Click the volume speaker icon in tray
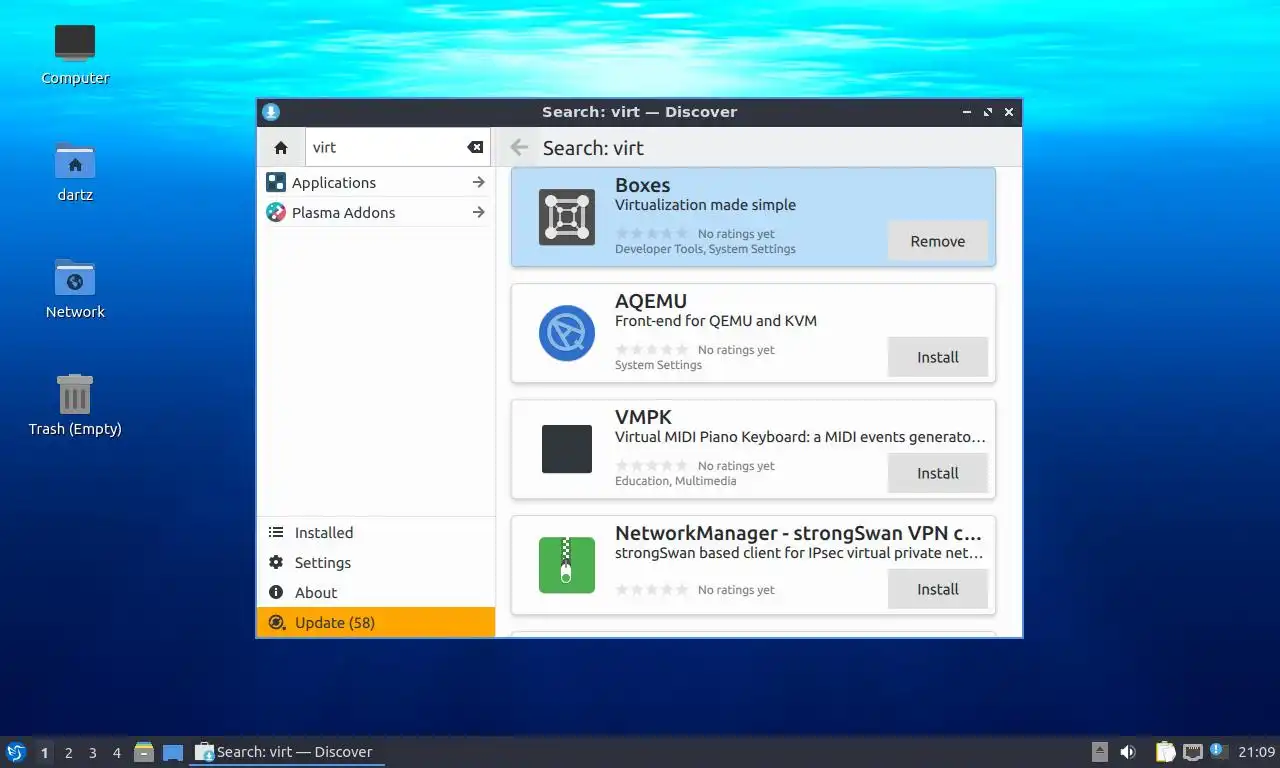Viewport: 1280px width, 768px height. coord(1128,752)
